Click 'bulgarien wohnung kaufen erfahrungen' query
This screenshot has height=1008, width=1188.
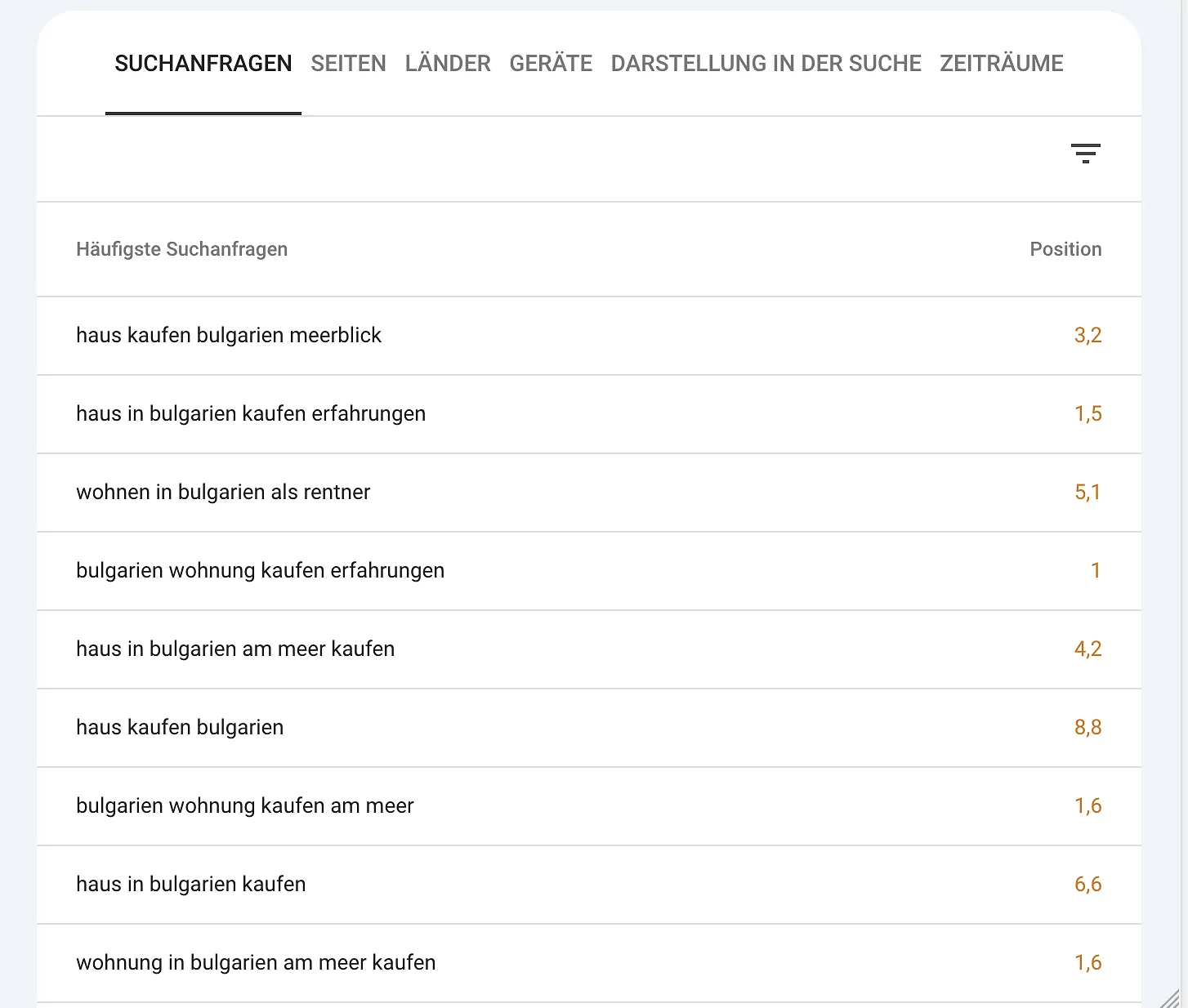pyautogui.click(x=260, y=571)
